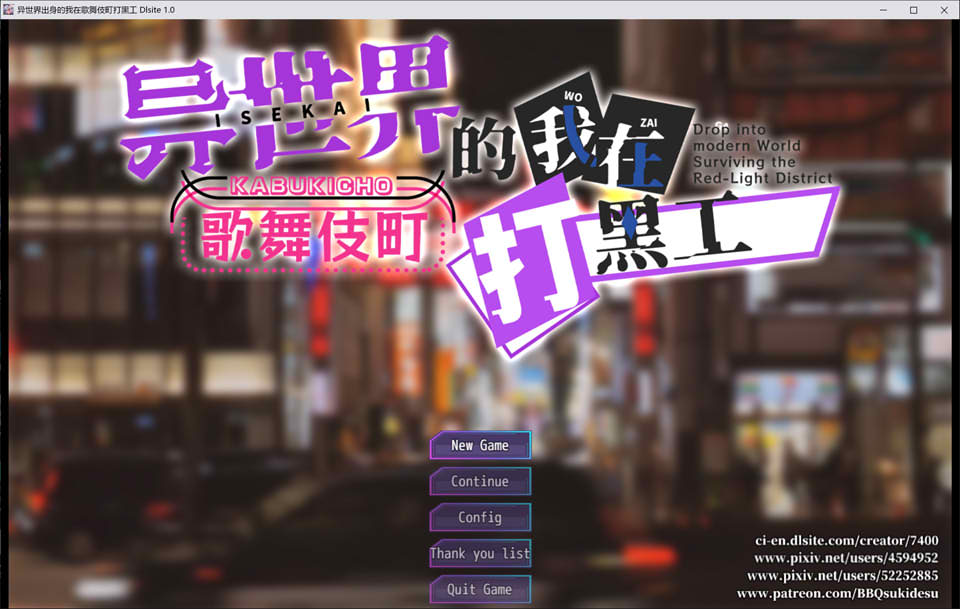
Task: Maximize the game window
Action: pyautogui.click(x=913, y=10)
